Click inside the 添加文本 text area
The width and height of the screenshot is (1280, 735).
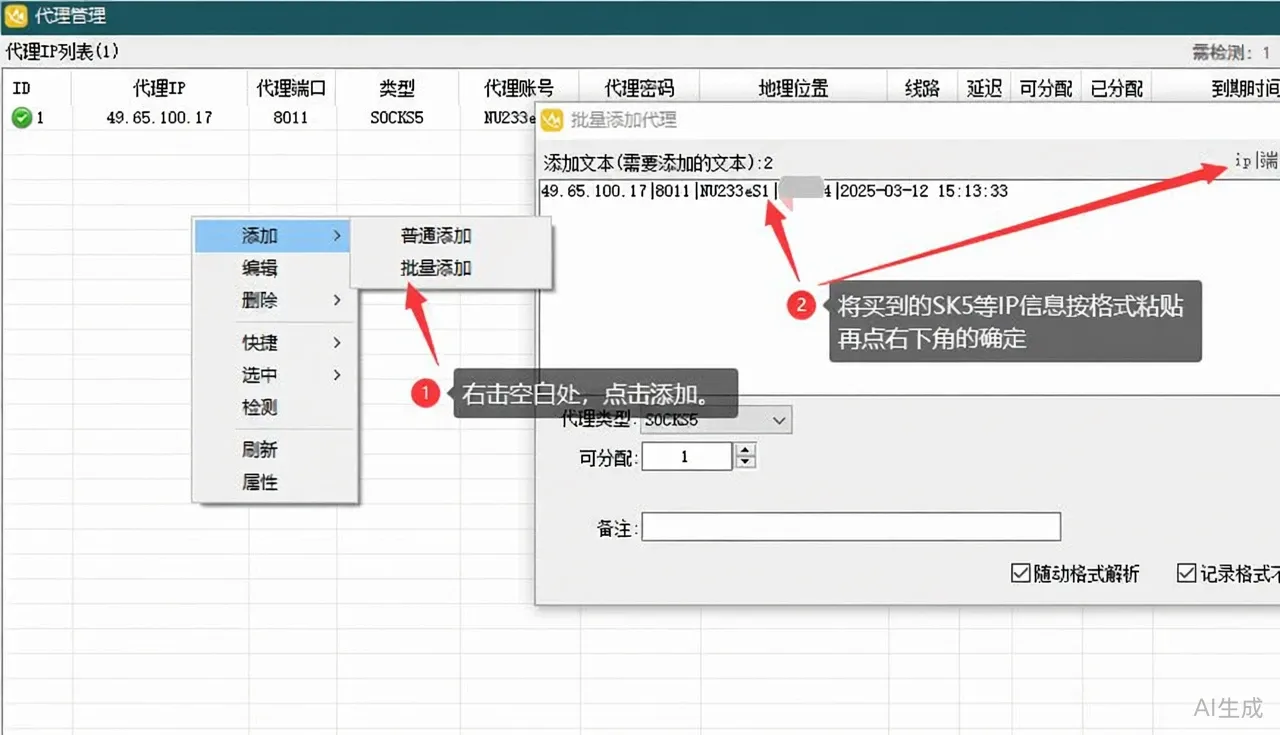[909, 290]
